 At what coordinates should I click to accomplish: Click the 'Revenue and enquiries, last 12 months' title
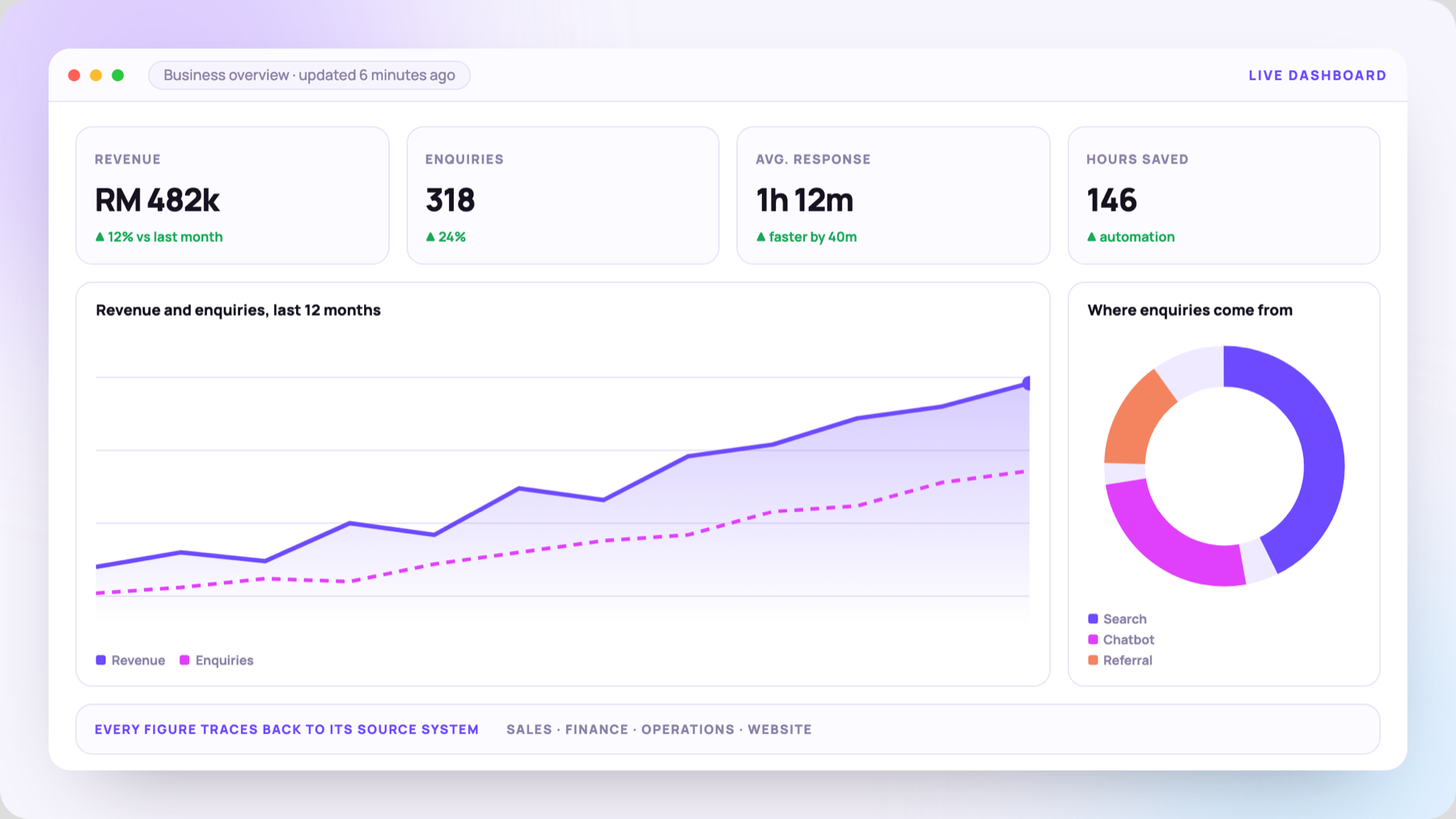click(238, 310)
